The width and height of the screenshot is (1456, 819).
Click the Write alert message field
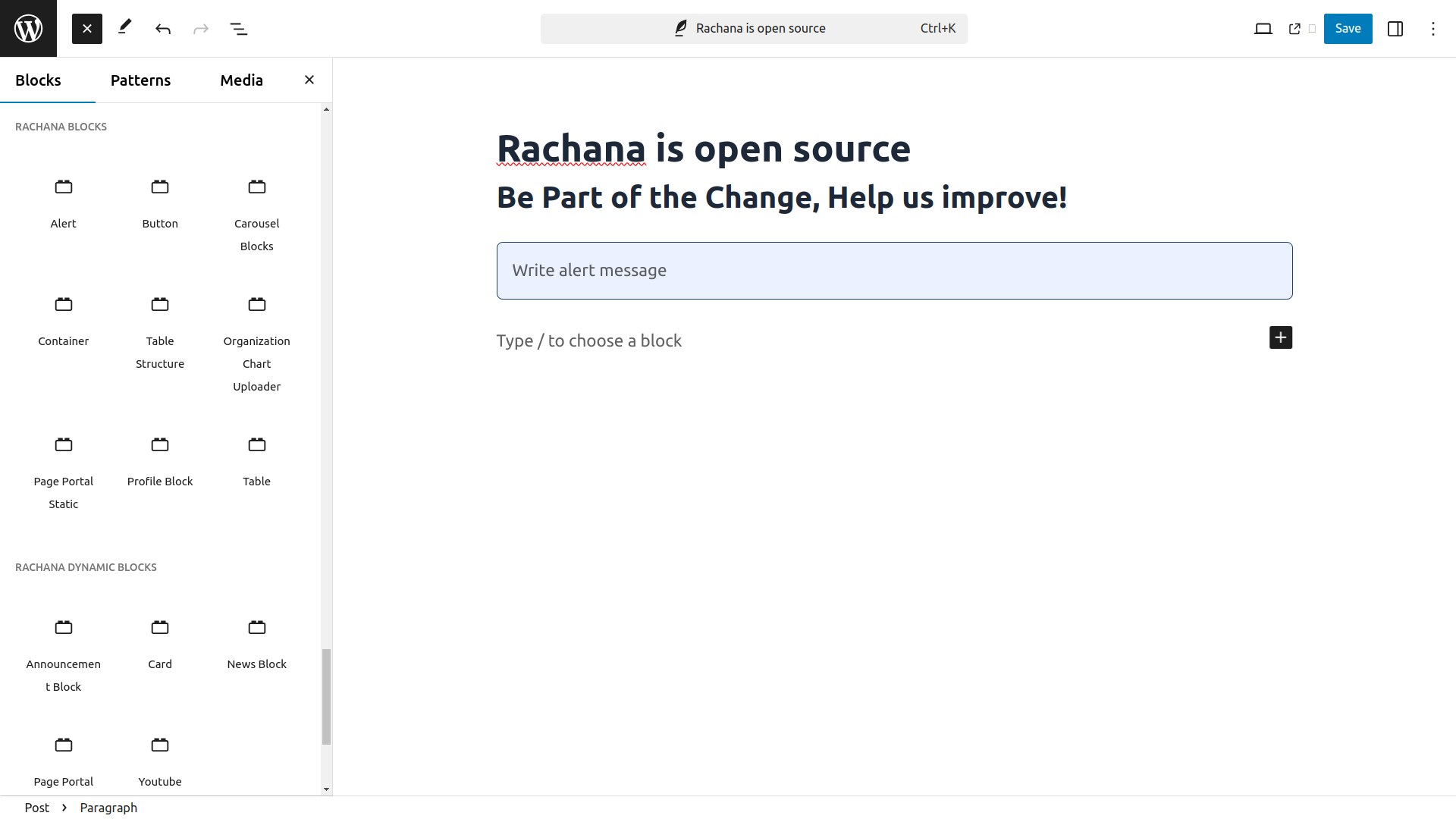894,271
